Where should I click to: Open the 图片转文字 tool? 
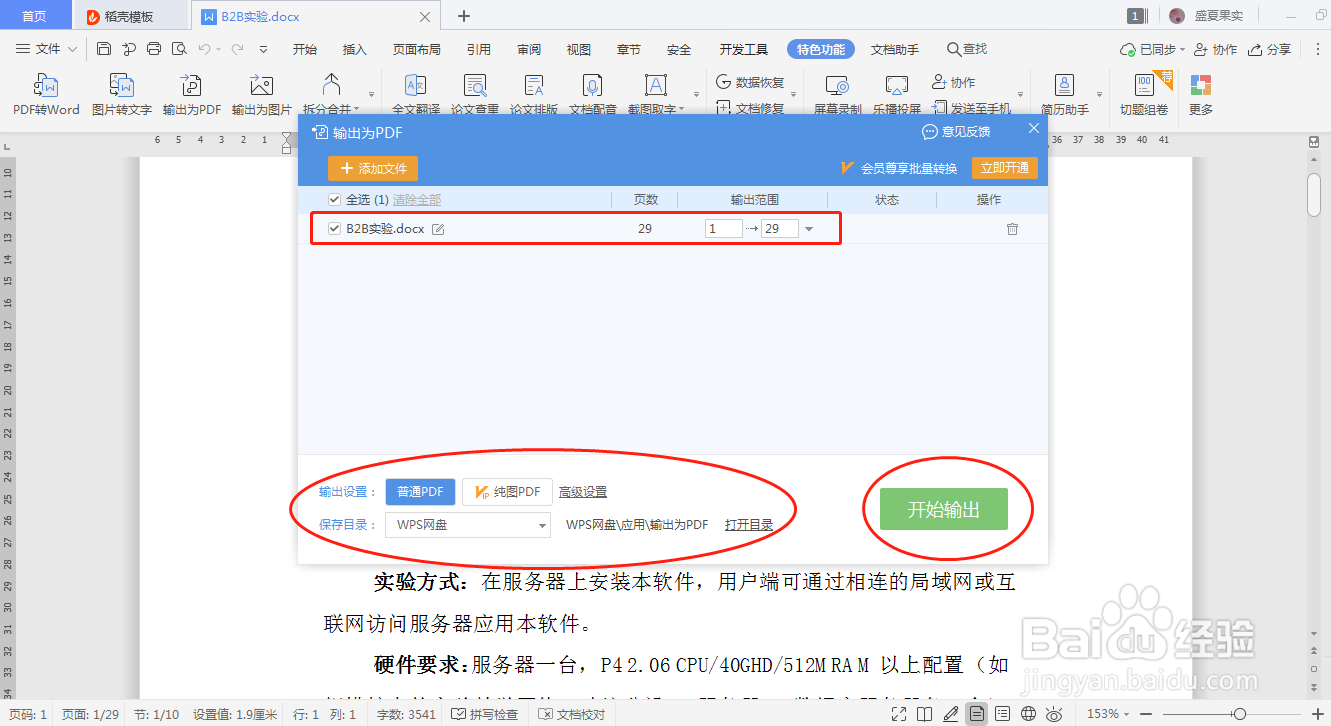[x=120, y=95]
